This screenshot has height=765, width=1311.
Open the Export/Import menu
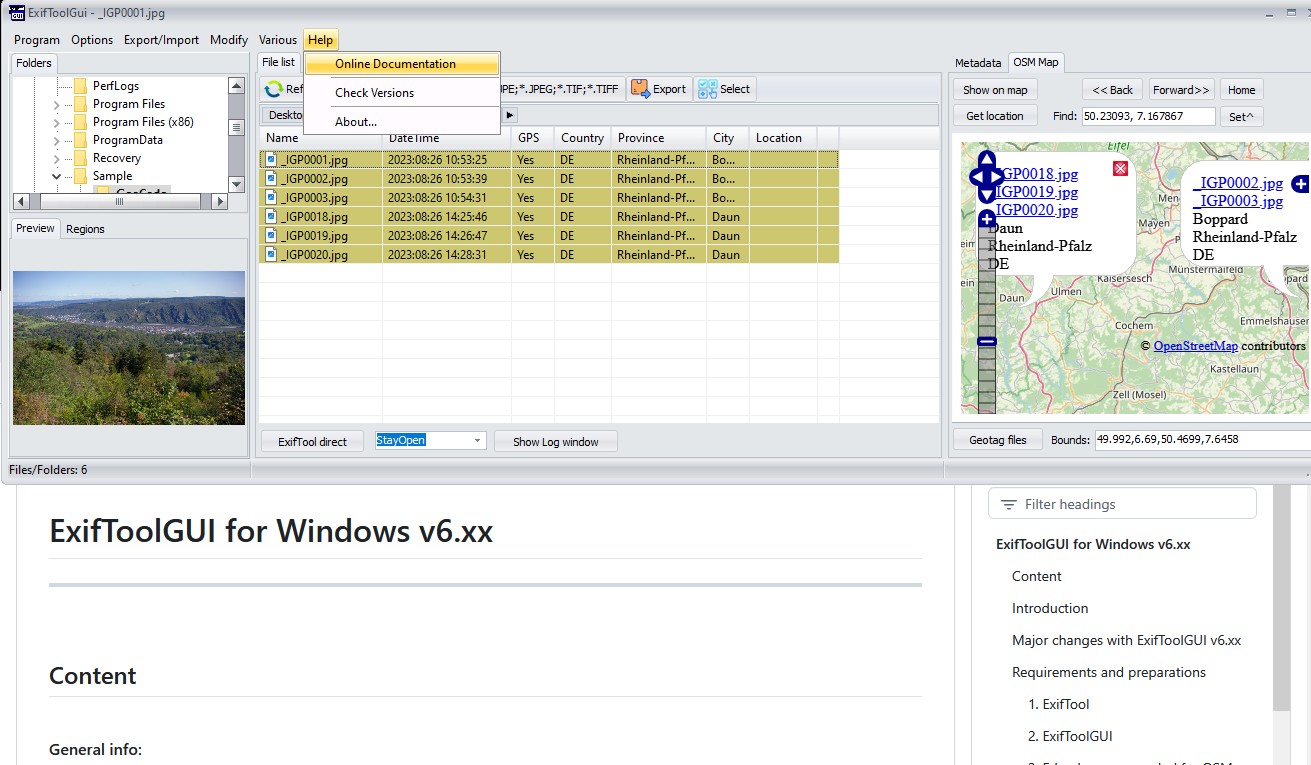pyautogui.click(x=161, y=40)
